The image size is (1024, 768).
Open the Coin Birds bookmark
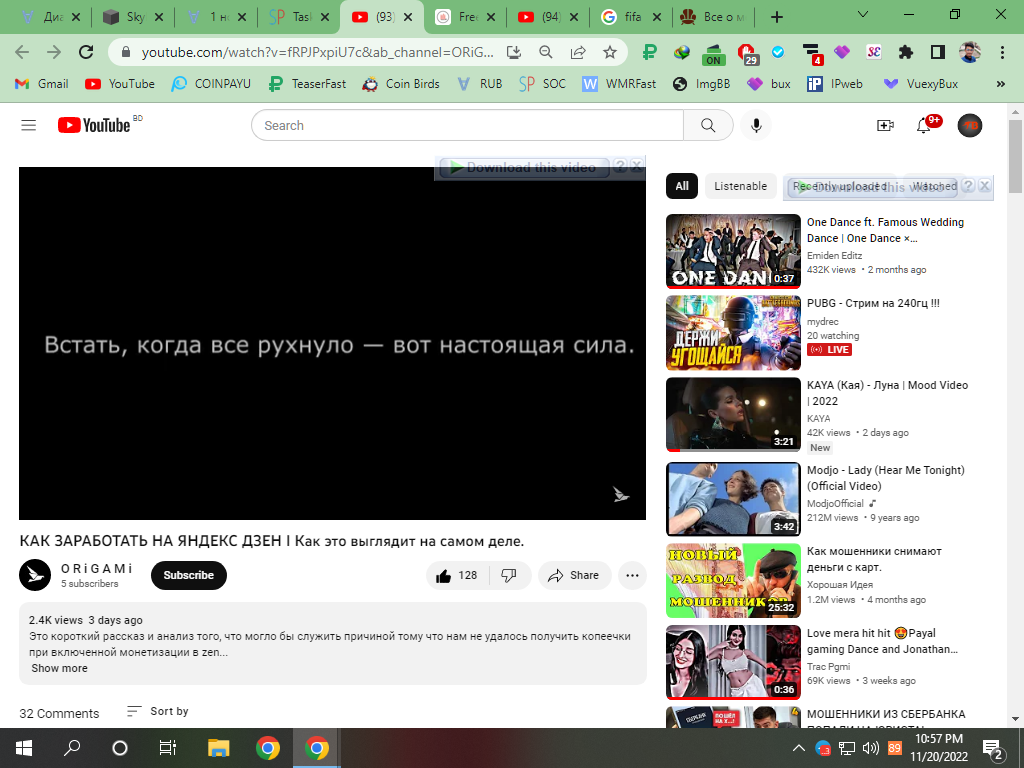pyautogui.click(x=401, y=84)
